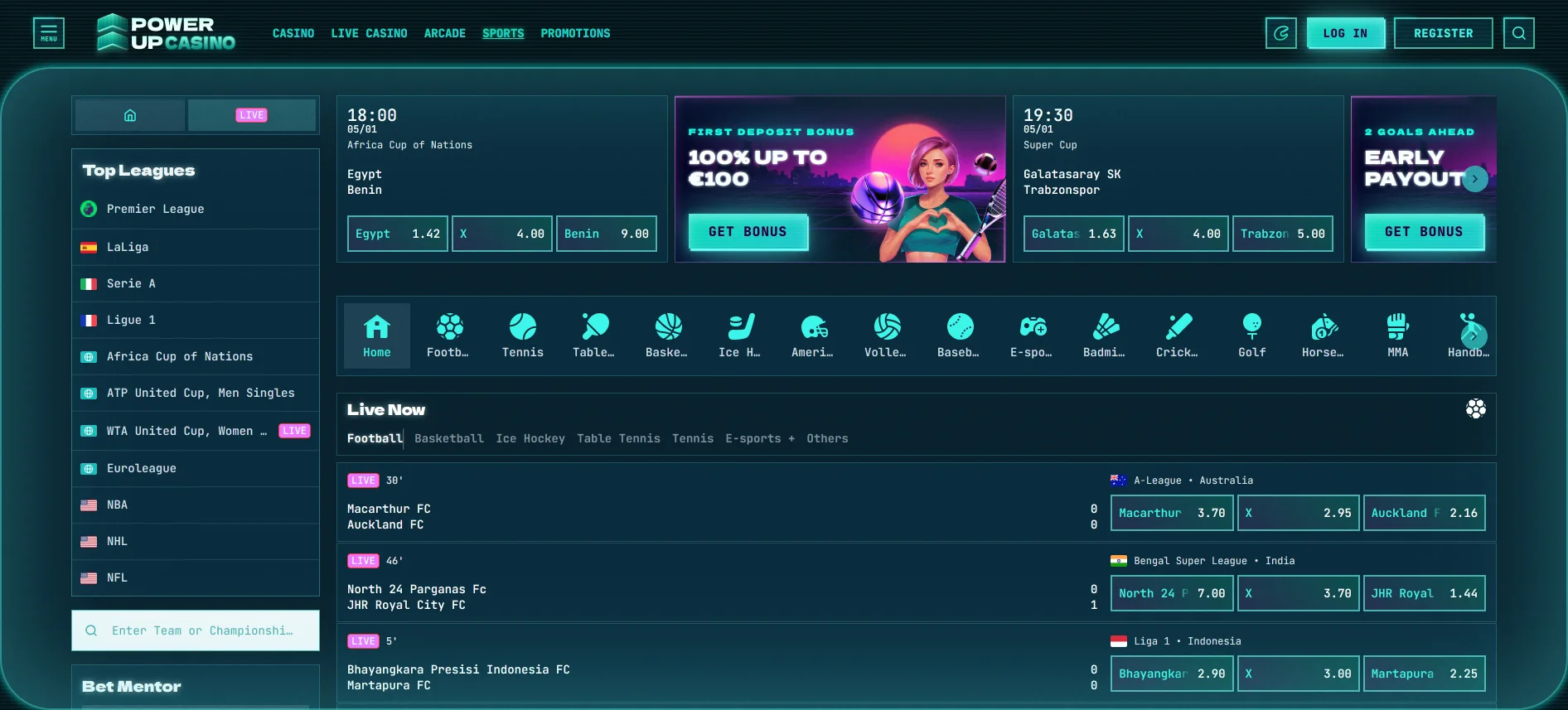Click the REGISTER button
1568x710 pixels.
(x=1444, y=33)
